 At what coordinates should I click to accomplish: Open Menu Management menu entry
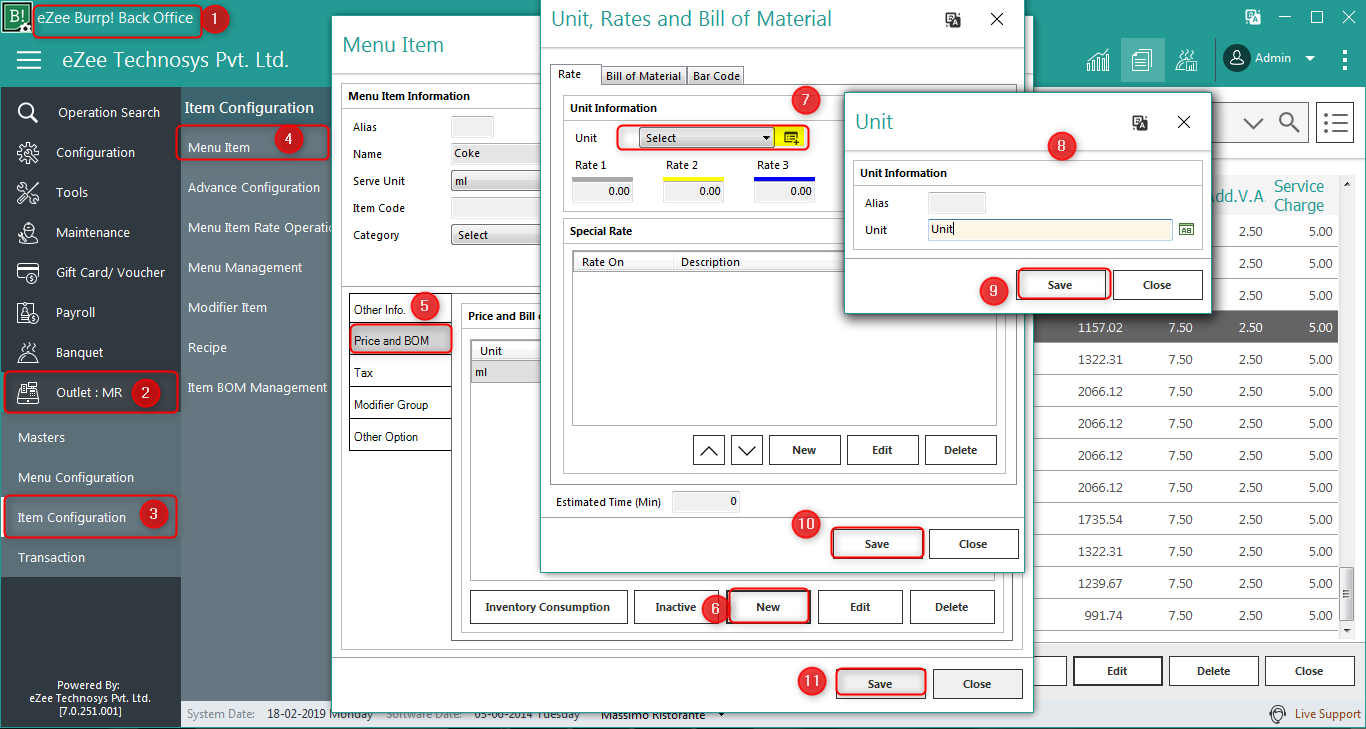(245, 267)
